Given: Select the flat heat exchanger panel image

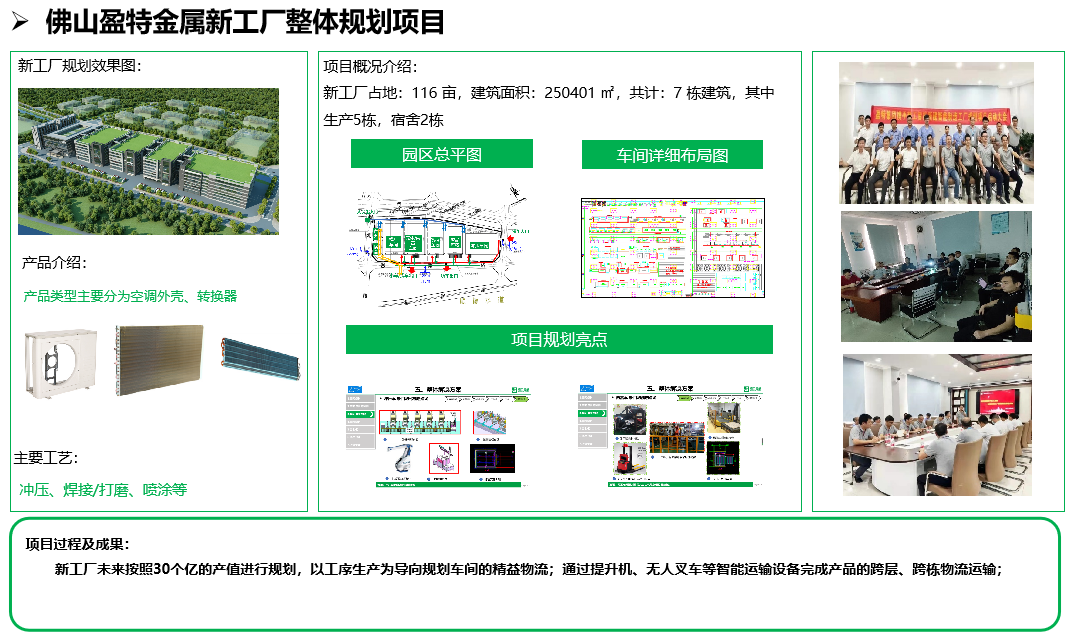Looking at the screenshot, I should point(159,360).
